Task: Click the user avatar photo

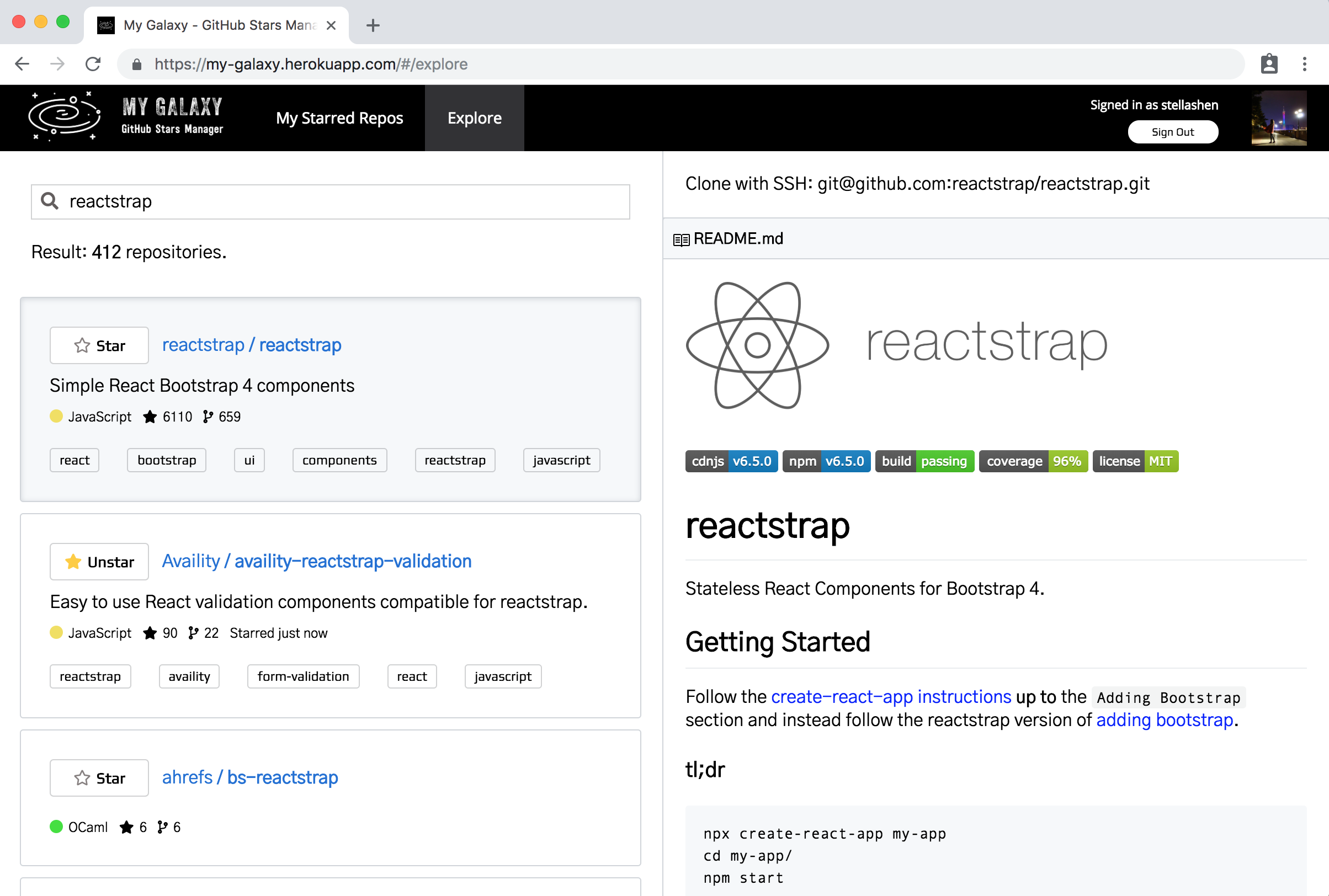Action: point(1279,118)
